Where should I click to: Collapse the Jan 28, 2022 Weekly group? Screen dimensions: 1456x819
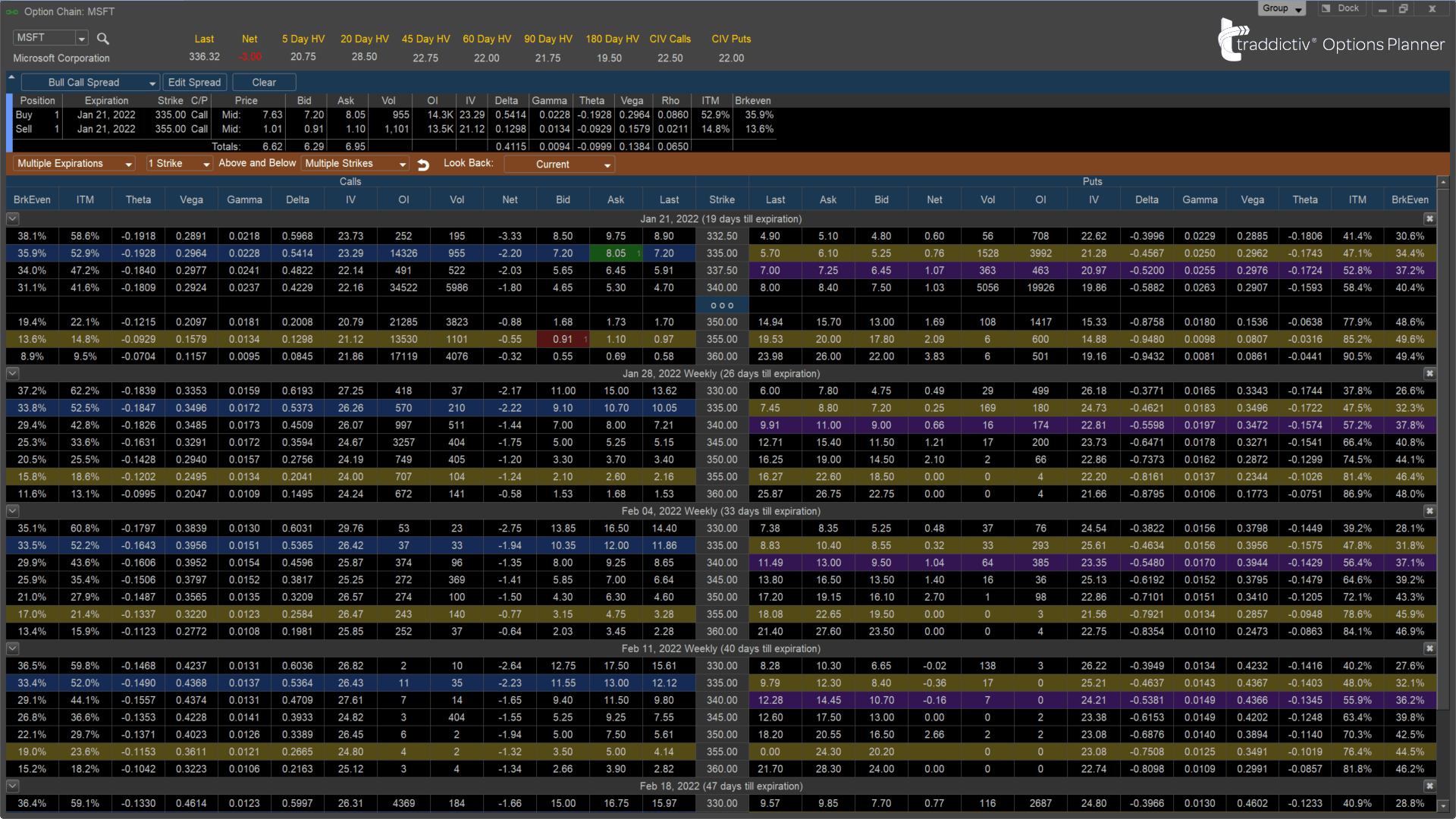[x=13, y=374]
